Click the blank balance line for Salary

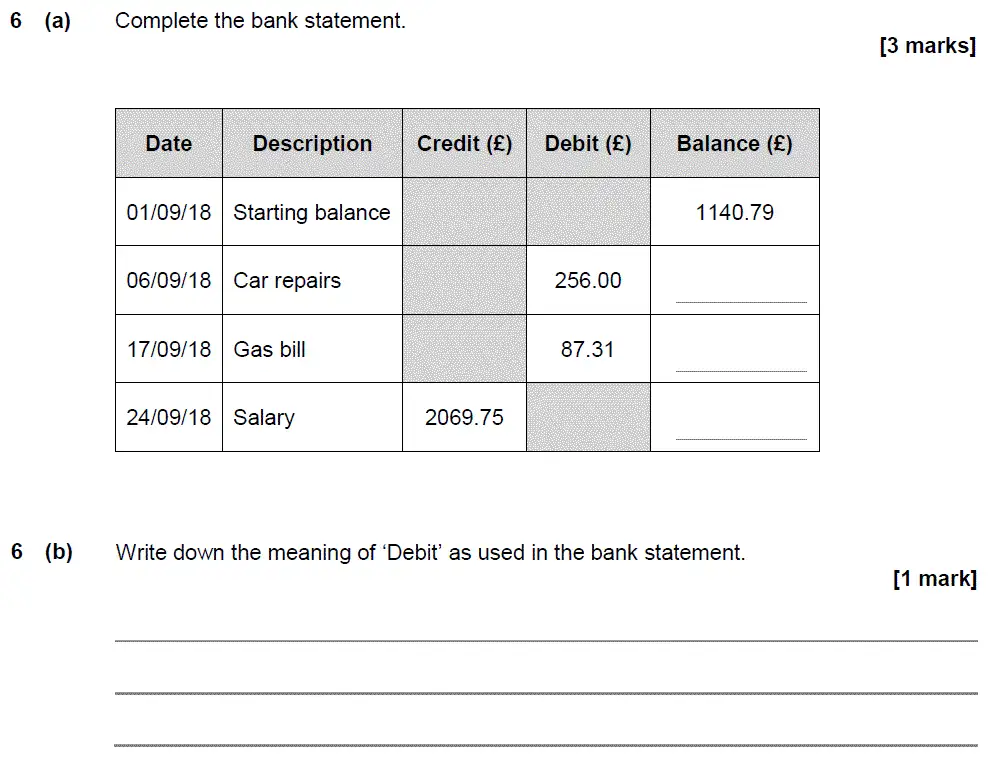click(x=741, y=438)
